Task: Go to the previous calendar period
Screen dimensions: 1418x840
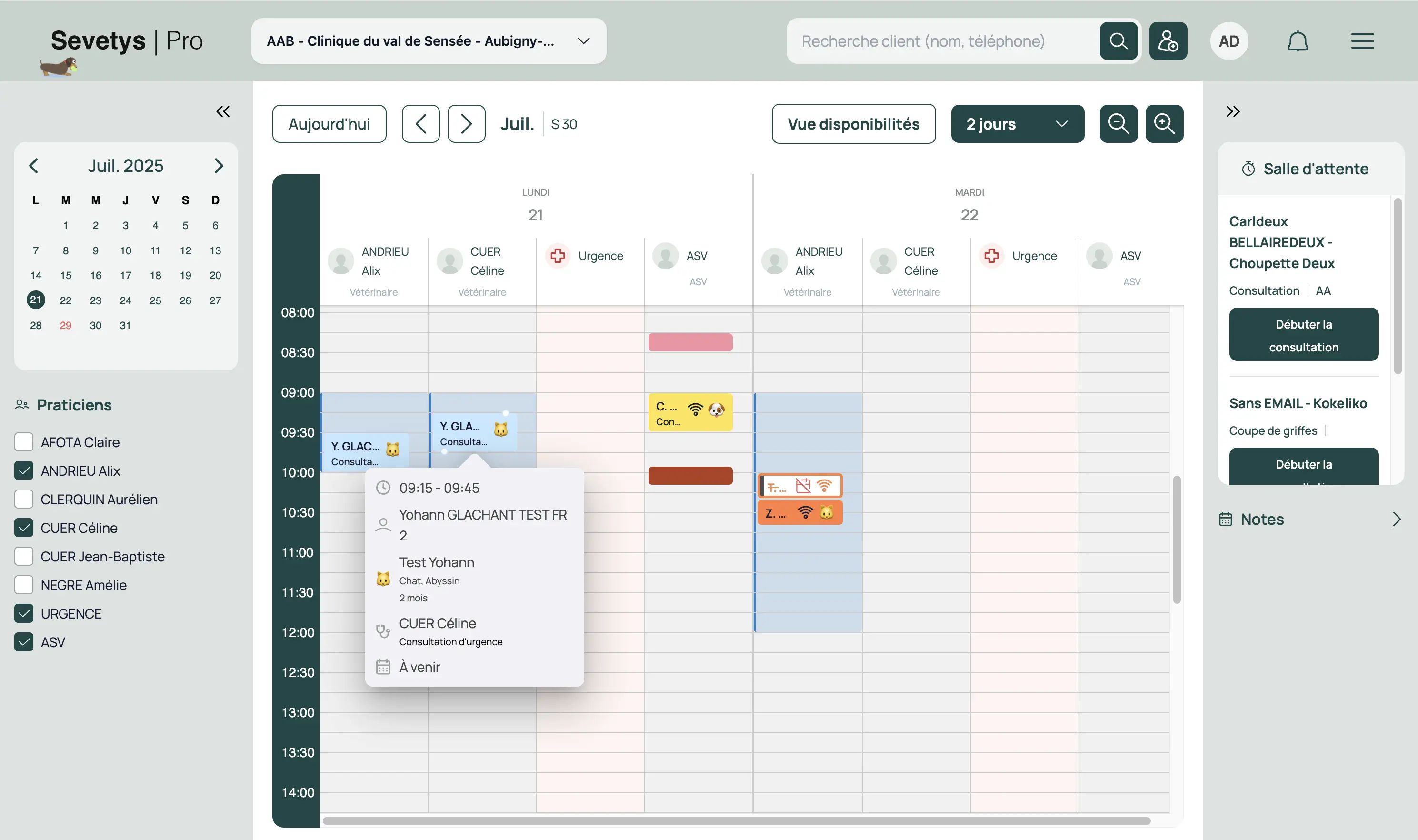Action: pos(420,123)
